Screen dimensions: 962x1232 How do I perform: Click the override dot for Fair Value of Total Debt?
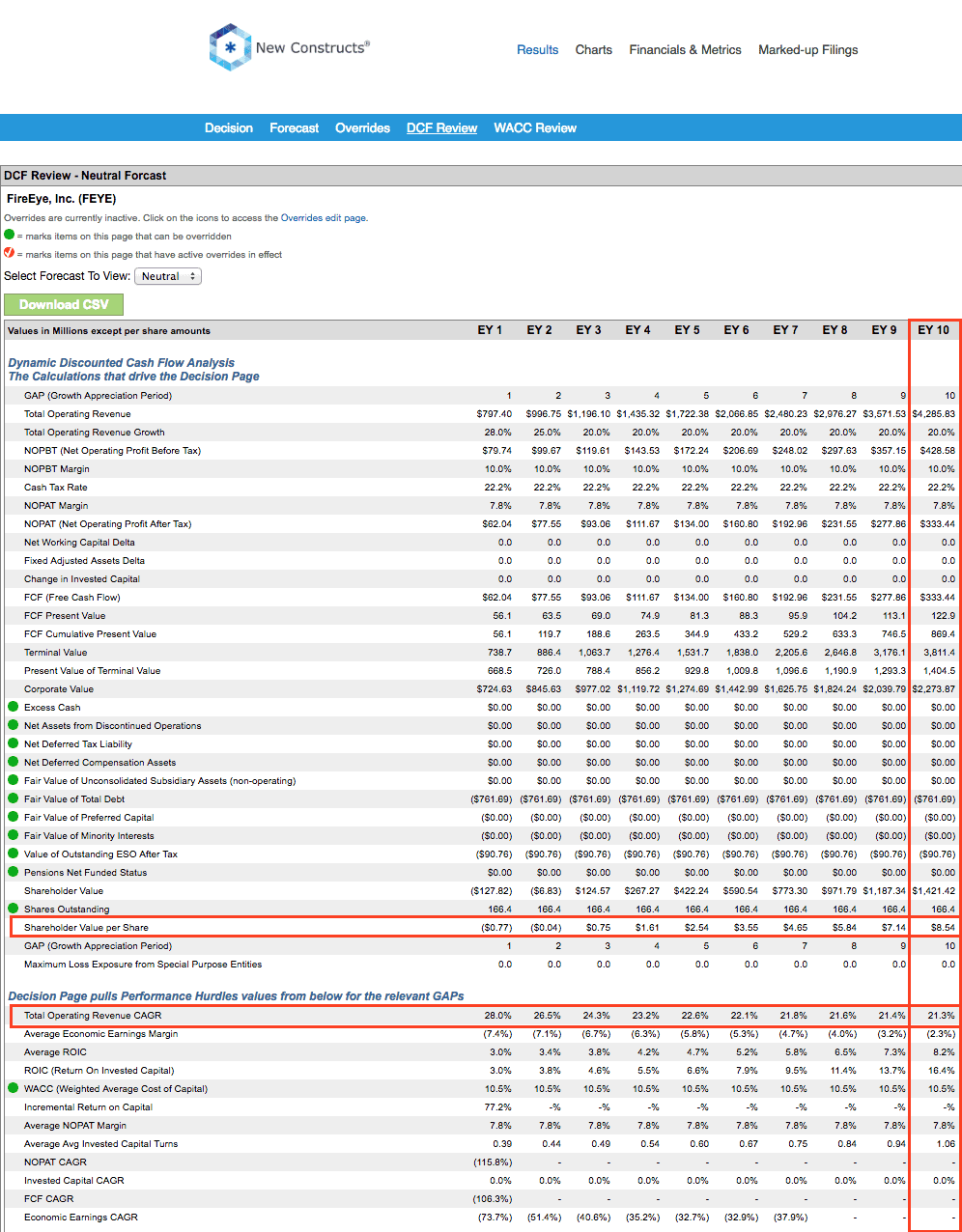tap(13, 798)
